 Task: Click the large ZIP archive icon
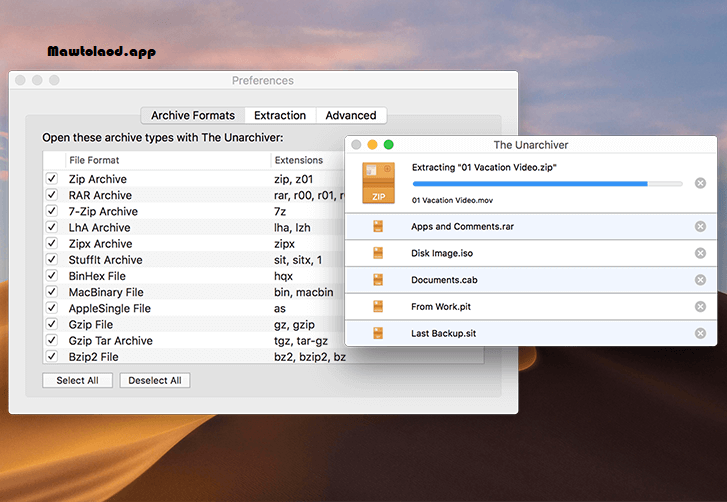pyautogui.click(x=378, y=183)
